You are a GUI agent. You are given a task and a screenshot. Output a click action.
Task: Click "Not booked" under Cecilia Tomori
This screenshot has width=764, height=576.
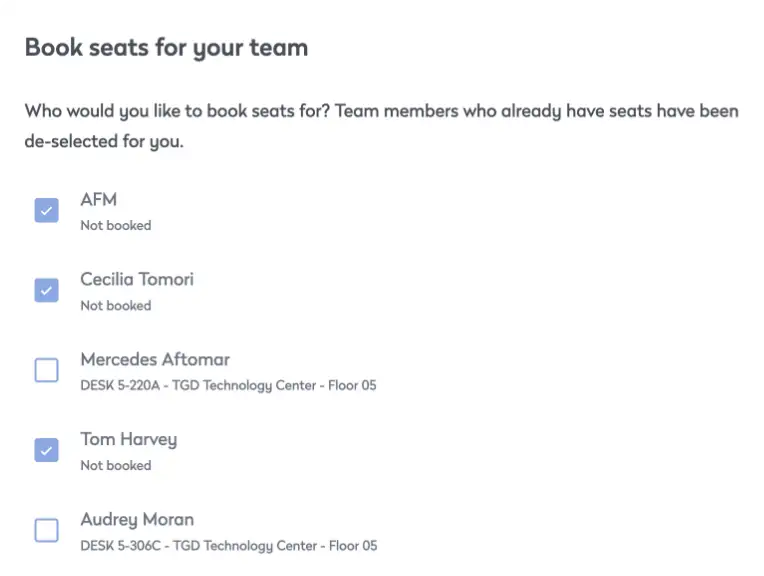click(116, 306)
